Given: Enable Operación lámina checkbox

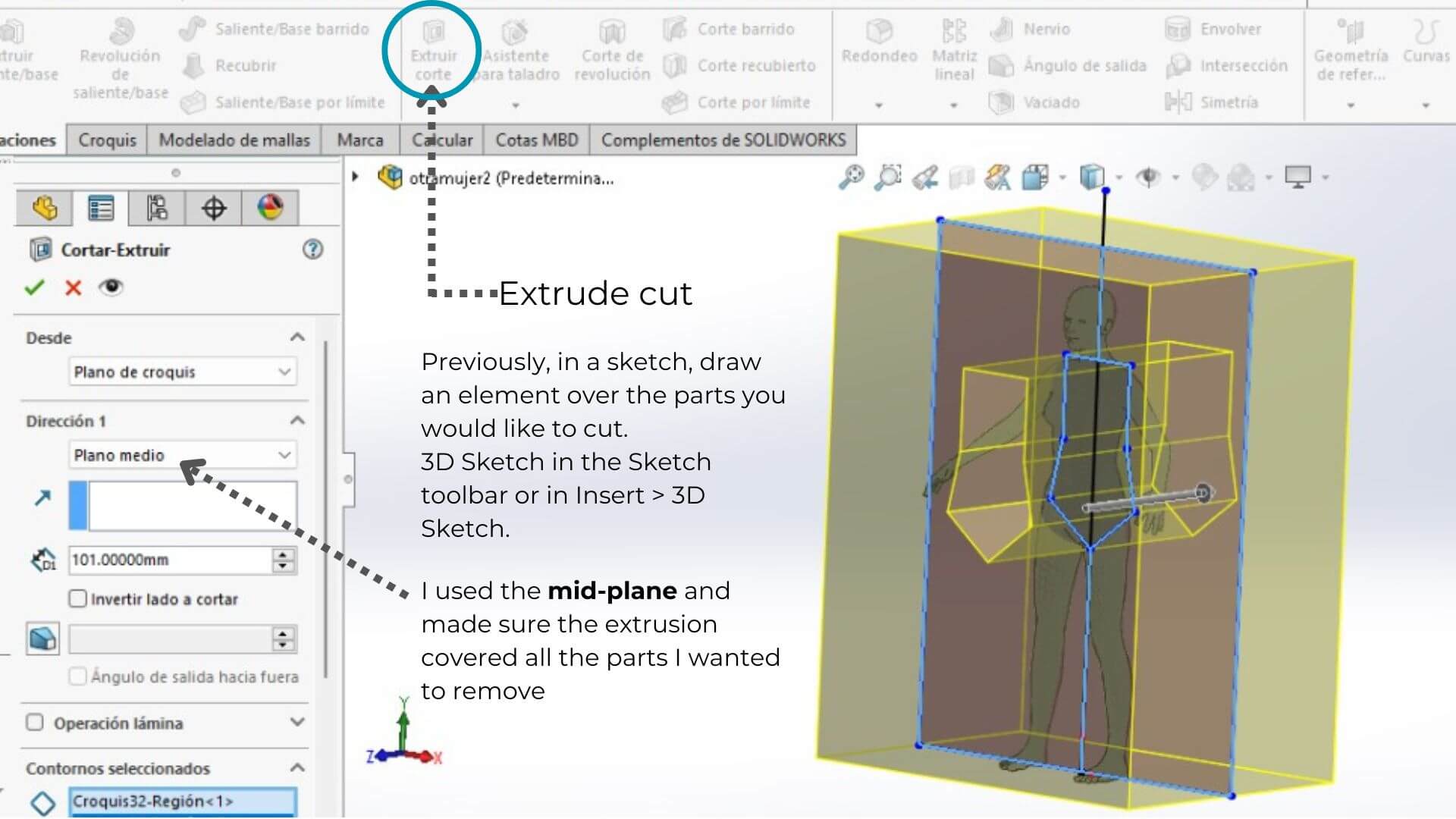Looking at the screenshot, I should pyautogui.click(x=35, y=722).
